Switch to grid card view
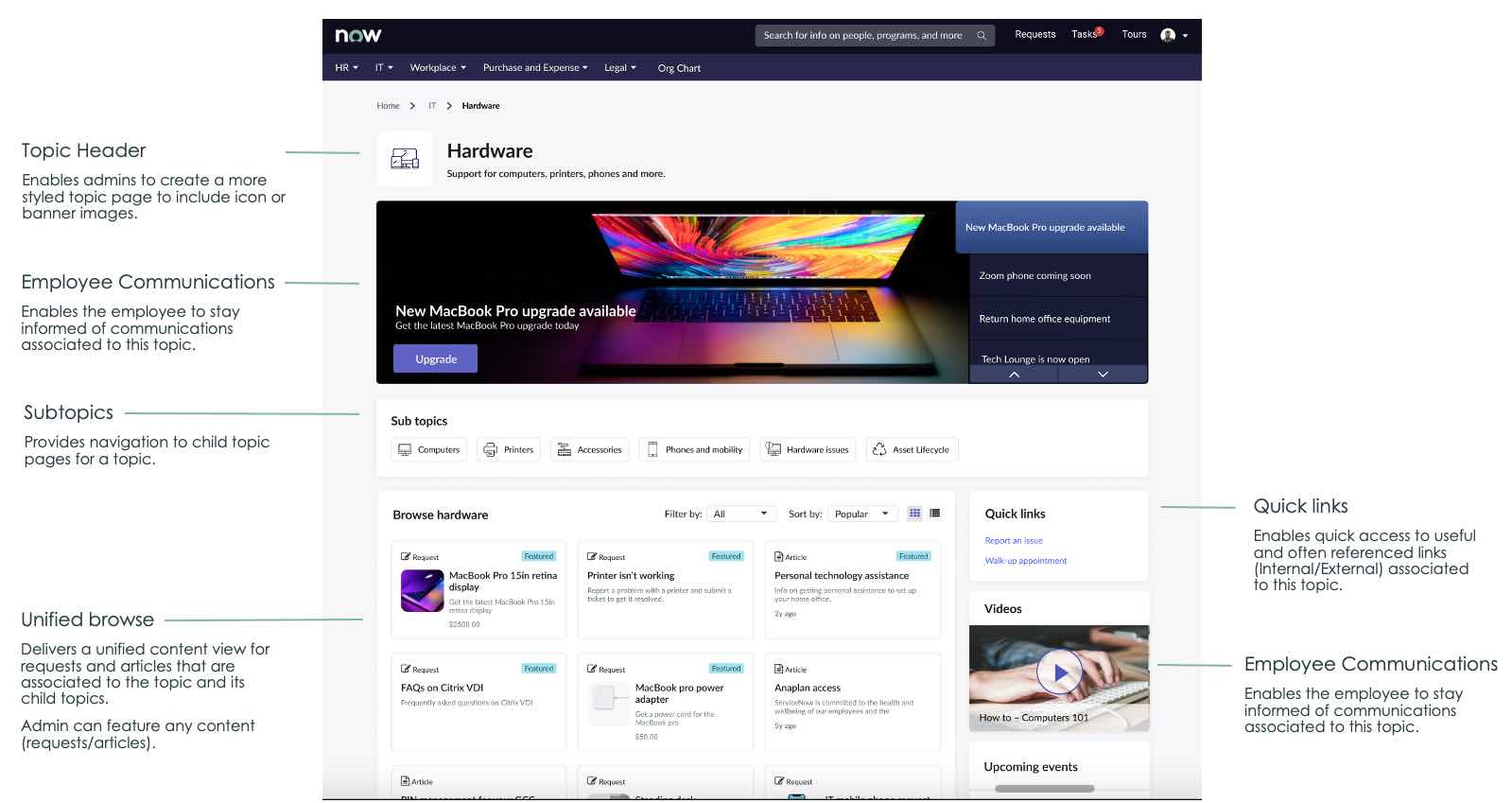Viewport: 1512px width, 803px height. click(914, 514)
